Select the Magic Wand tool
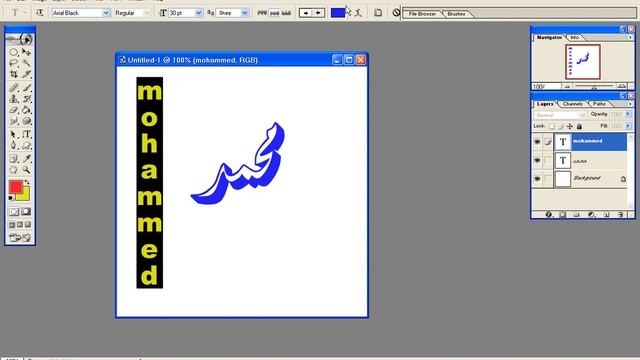Image resolution: width=640 pixels, height=360 pixels. pos(27,63)
